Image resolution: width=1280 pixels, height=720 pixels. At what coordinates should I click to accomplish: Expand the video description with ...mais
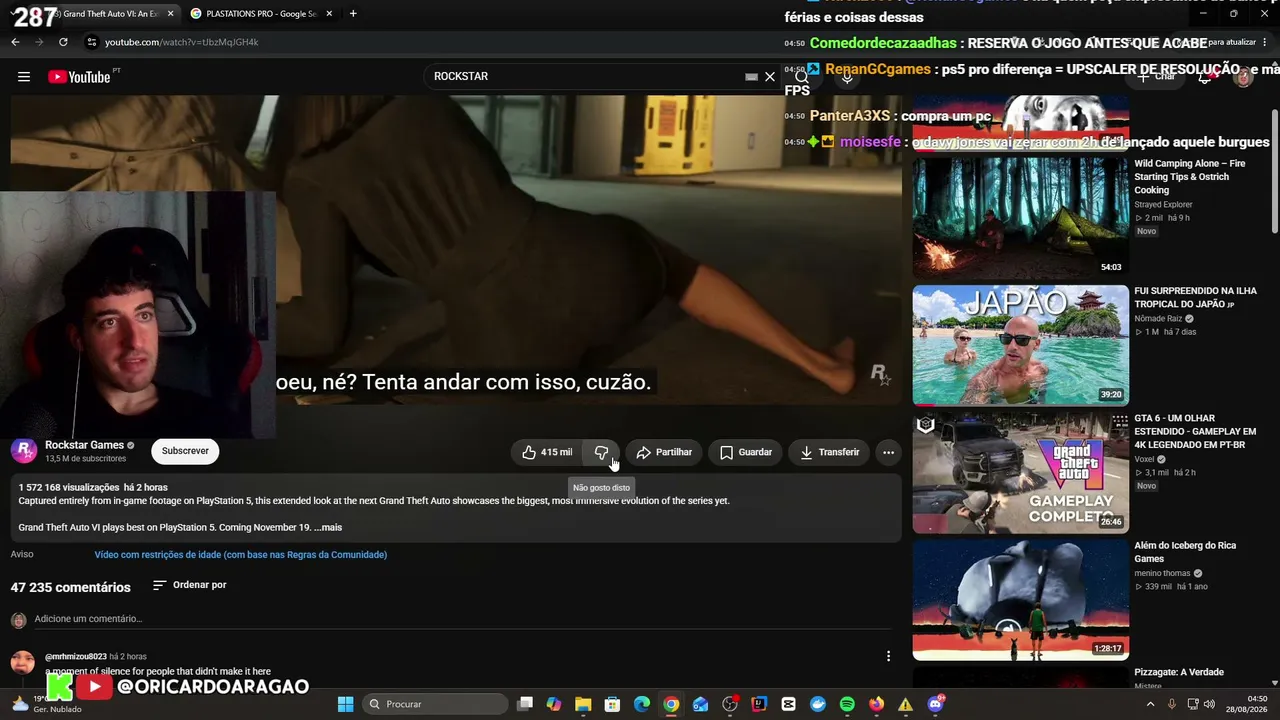click(x=328, y=527)
